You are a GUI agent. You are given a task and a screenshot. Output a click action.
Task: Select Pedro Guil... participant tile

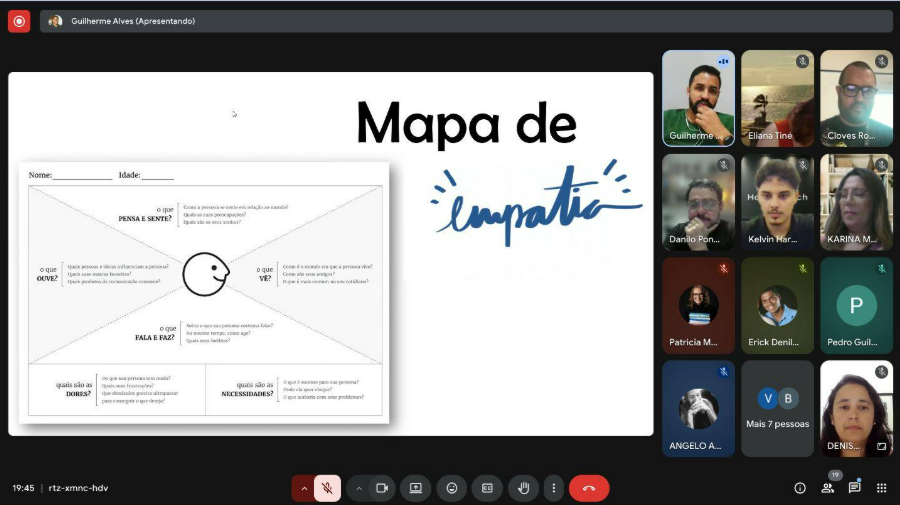(856, 305)
